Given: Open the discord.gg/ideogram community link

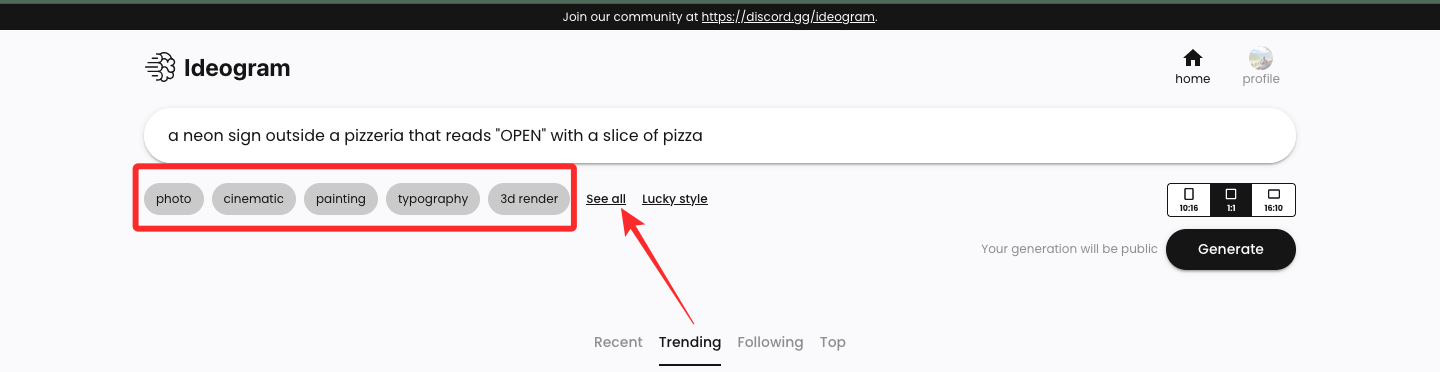Looking at the screenshot, I should tap(789, 17).
